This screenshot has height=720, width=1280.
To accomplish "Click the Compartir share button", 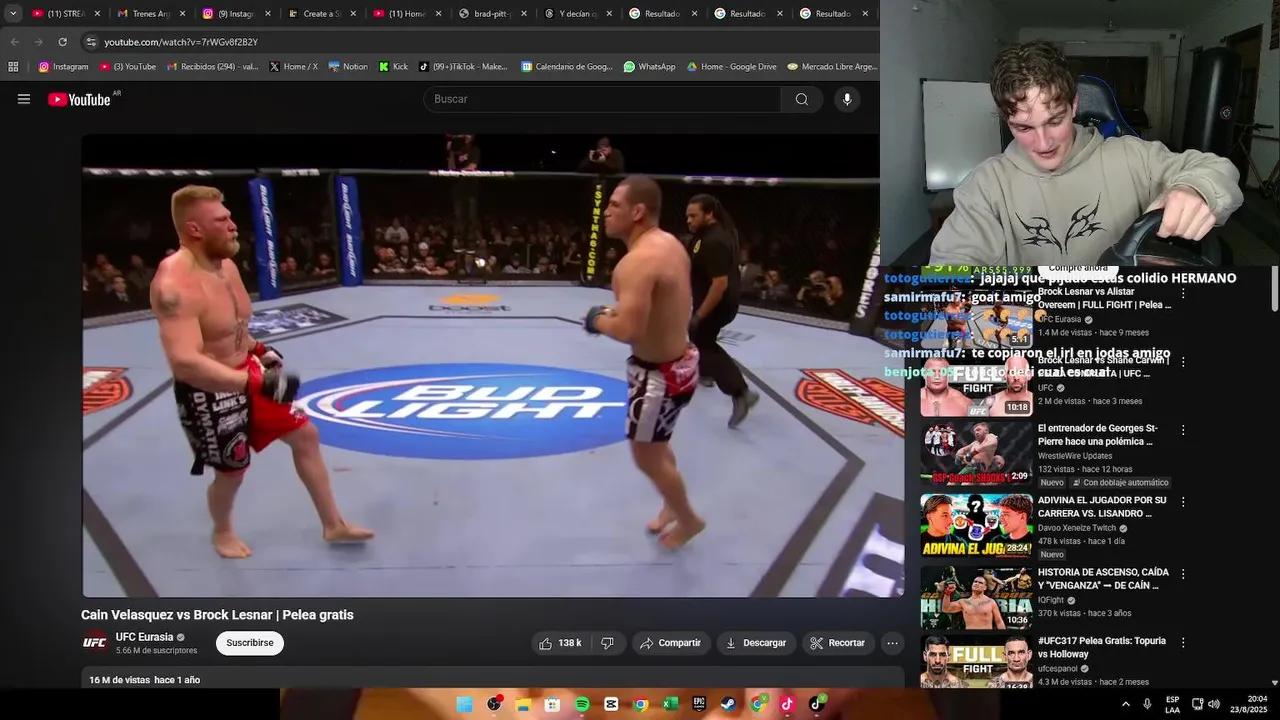I will coord(671,643).
